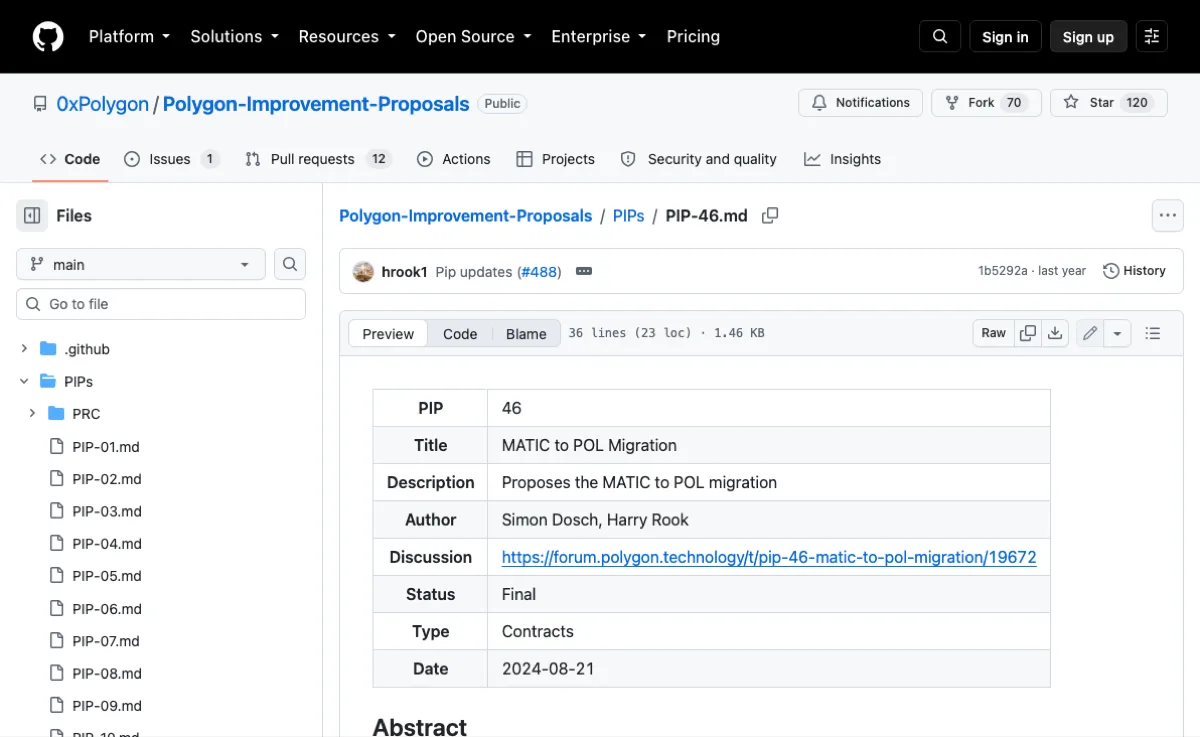Select the Preview view toggle

pyautogui.click(x=388, y=334)
